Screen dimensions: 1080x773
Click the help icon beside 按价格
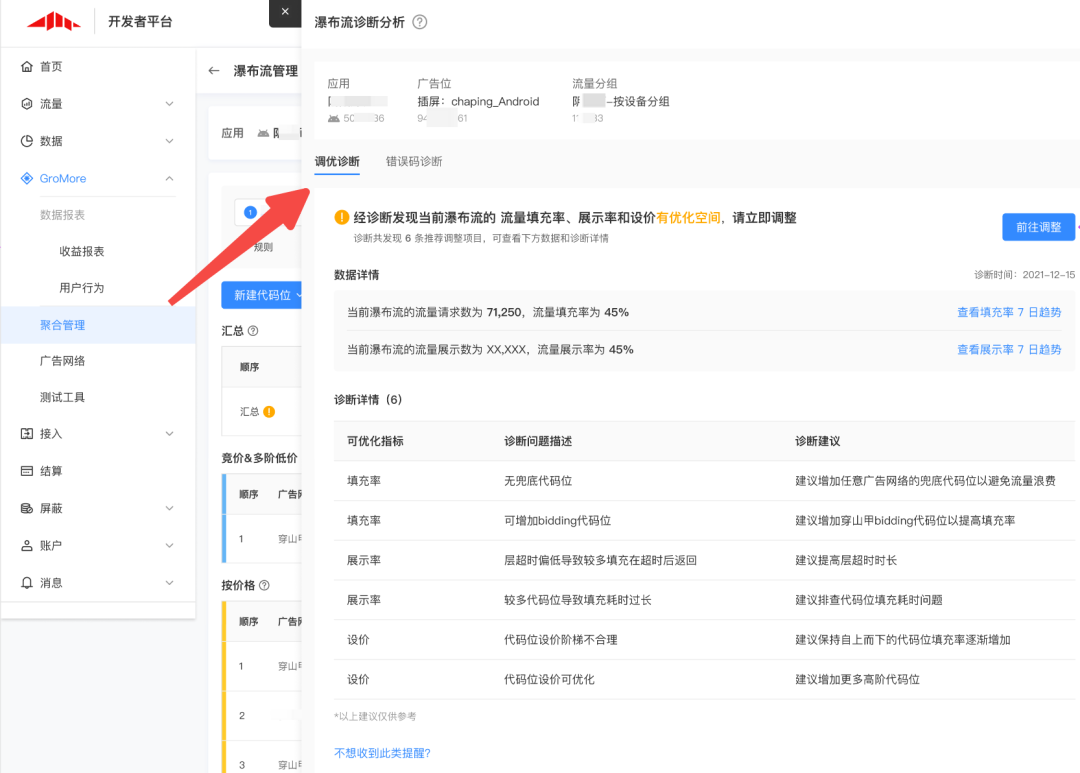point(264,586)
